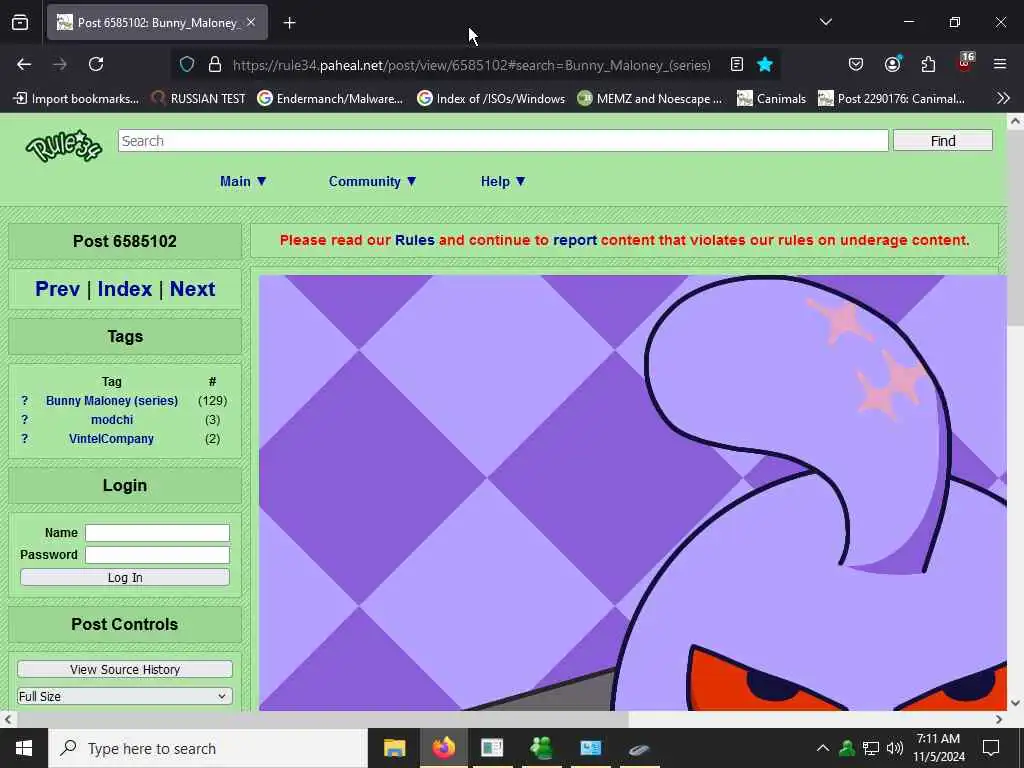
Task: Open the Firefox hamburger application menu
Action: coord(1000,64)
